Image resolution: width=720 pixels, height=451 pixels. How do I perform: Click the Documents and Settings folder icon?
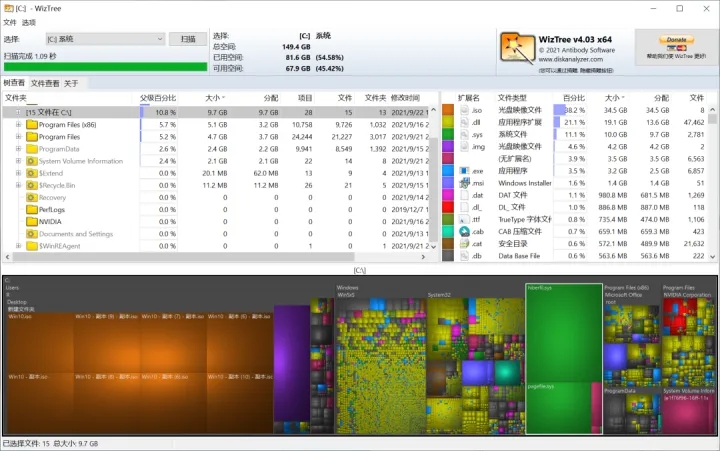[x=32, y=234]
